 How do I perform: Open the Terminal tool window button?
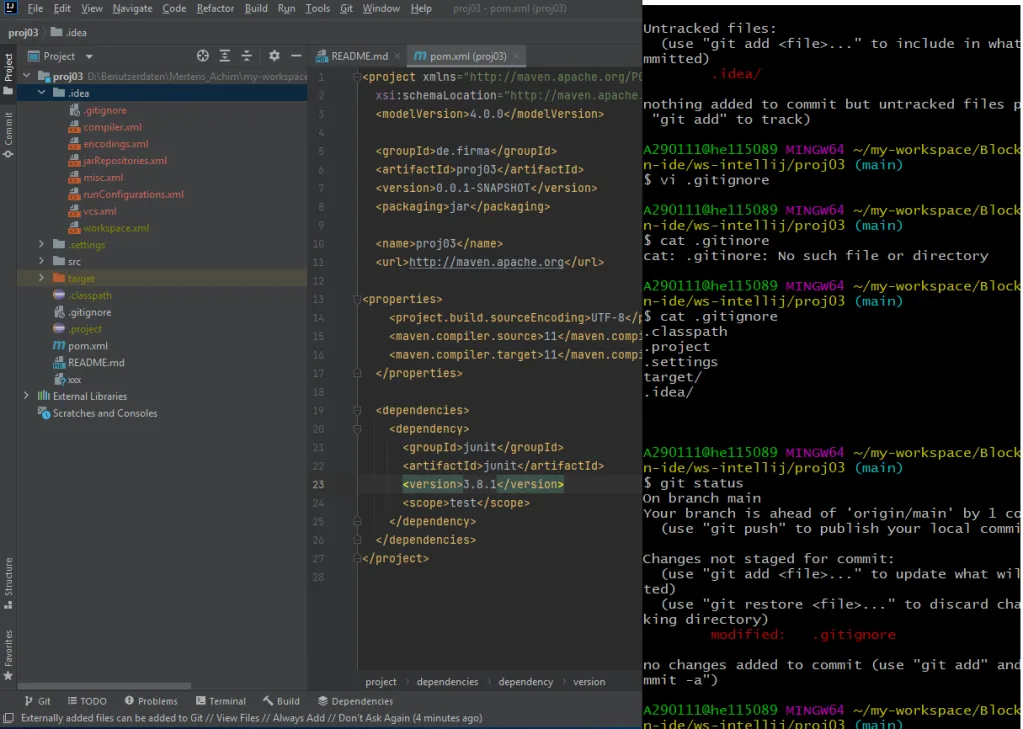pos(221,701)
